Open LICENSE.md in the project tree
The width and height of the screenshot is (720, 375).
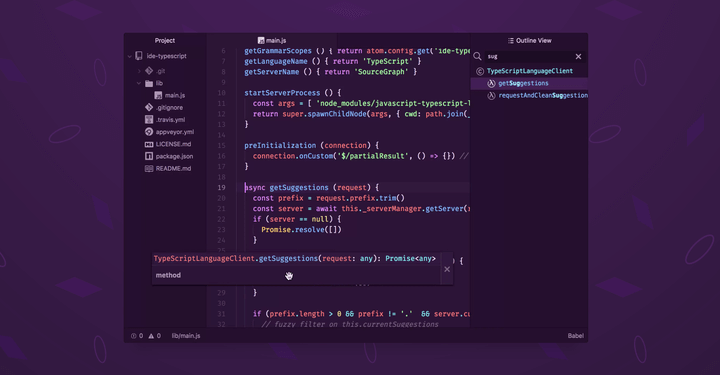point(173,144)
